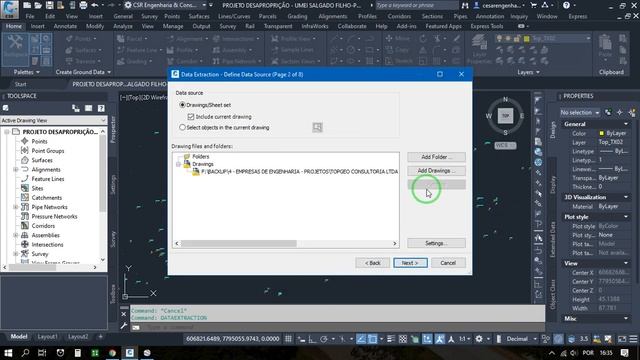Click the Save icon in quick access toolbar

(49, 5)
